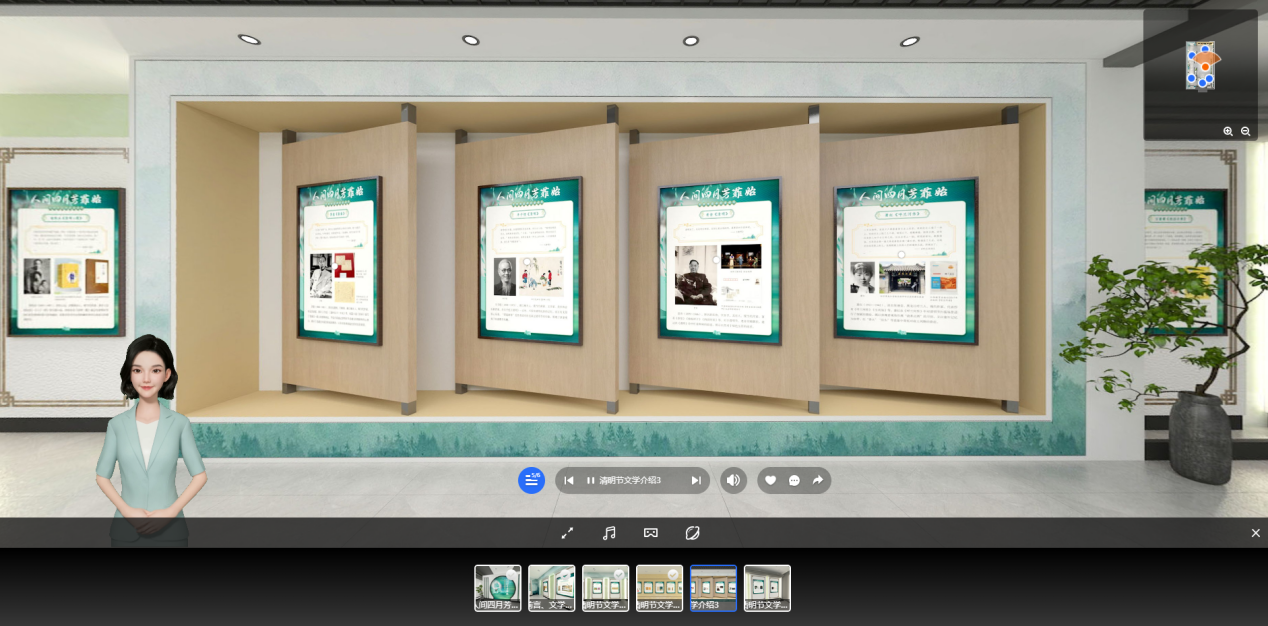Skip to the next scene track
This screenshot has height=626, width=1268.
tap(696, 480)
